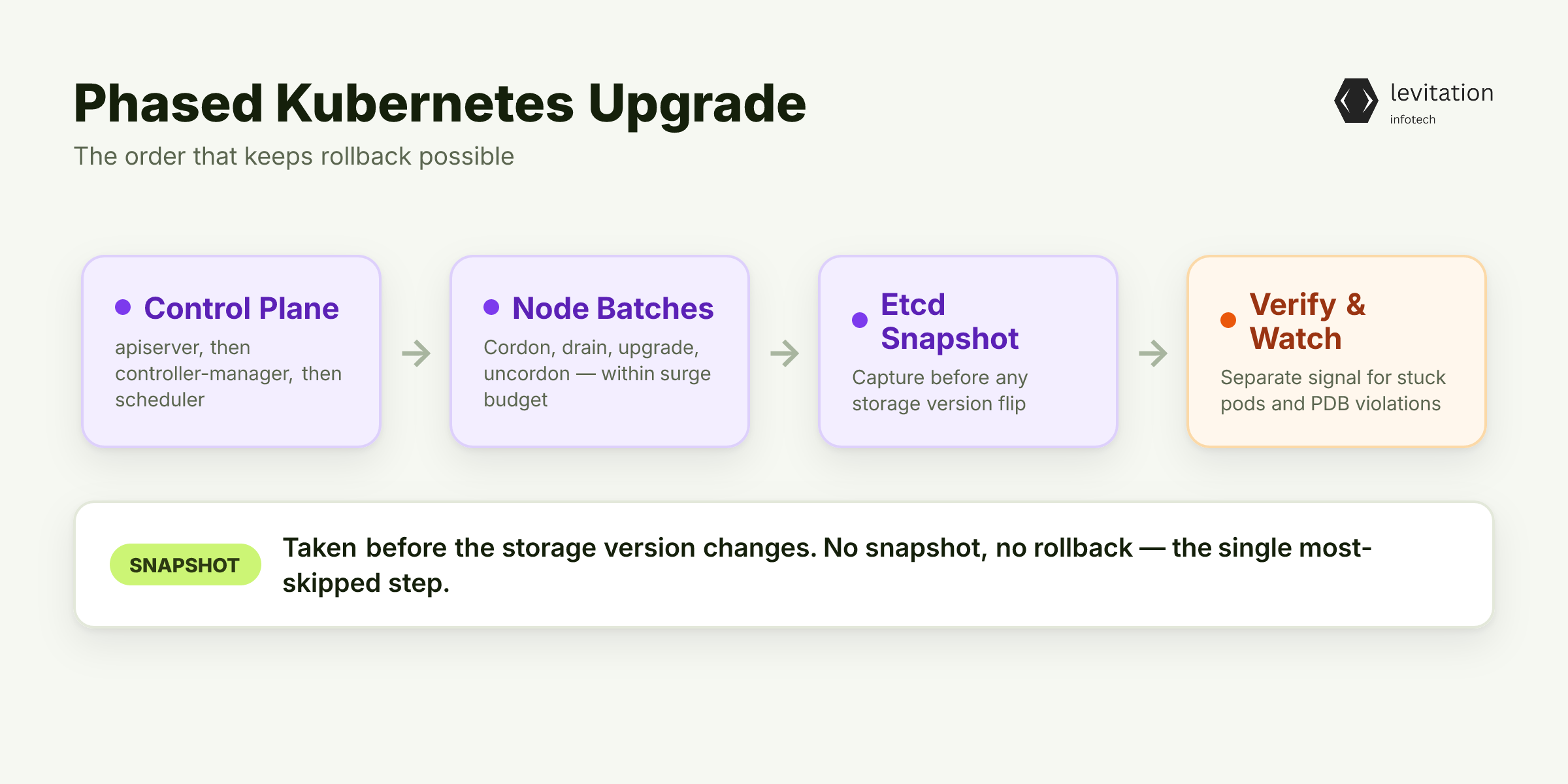Click the Phased Kubernetes Upgrade title
This screenshot has width=1568, height=784.
point(440,103)
